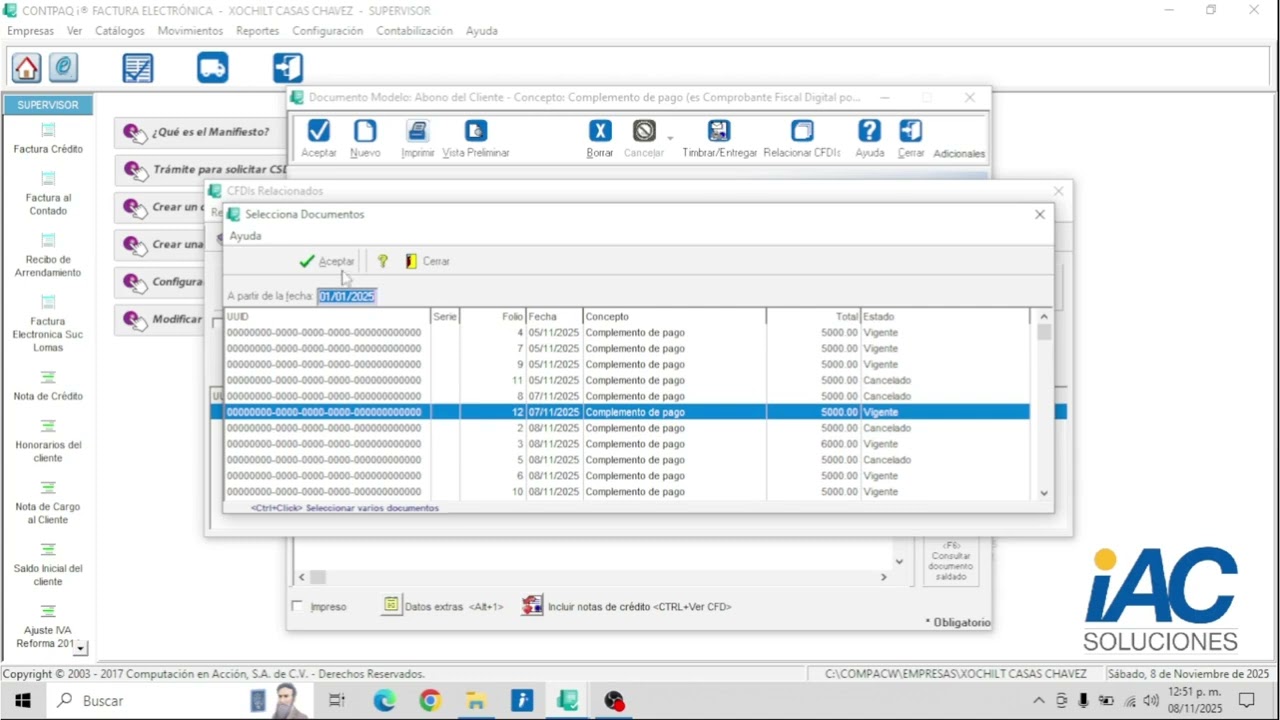Click ¿Qué es el Manifiesto? link
This screenshot has width=1280, height=720.
tap(210, 132)
